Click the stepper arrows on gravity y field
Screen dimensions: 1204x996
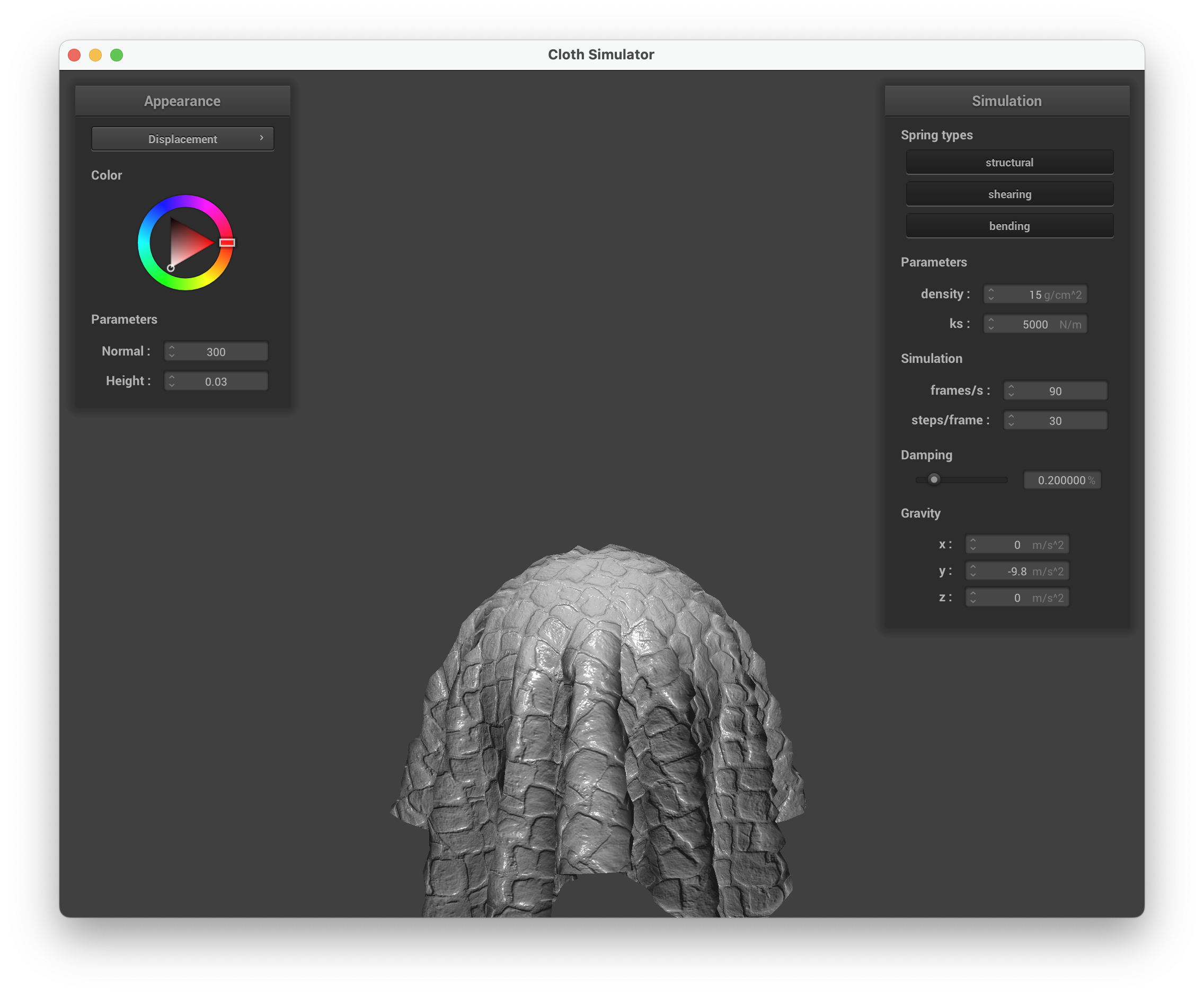tap(972, 571)
